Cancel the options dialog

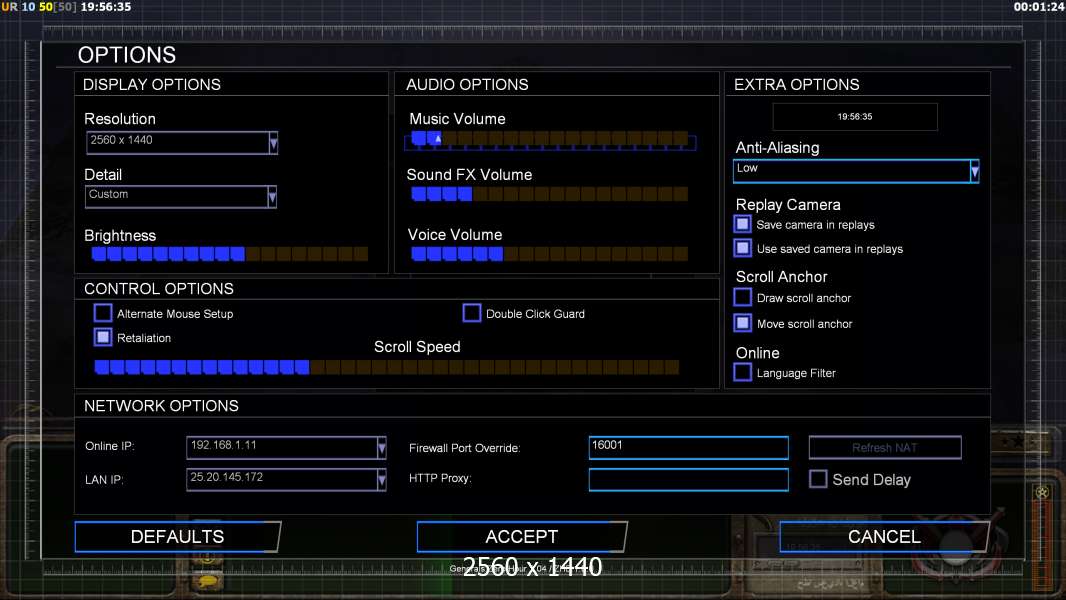coord(883,537)
